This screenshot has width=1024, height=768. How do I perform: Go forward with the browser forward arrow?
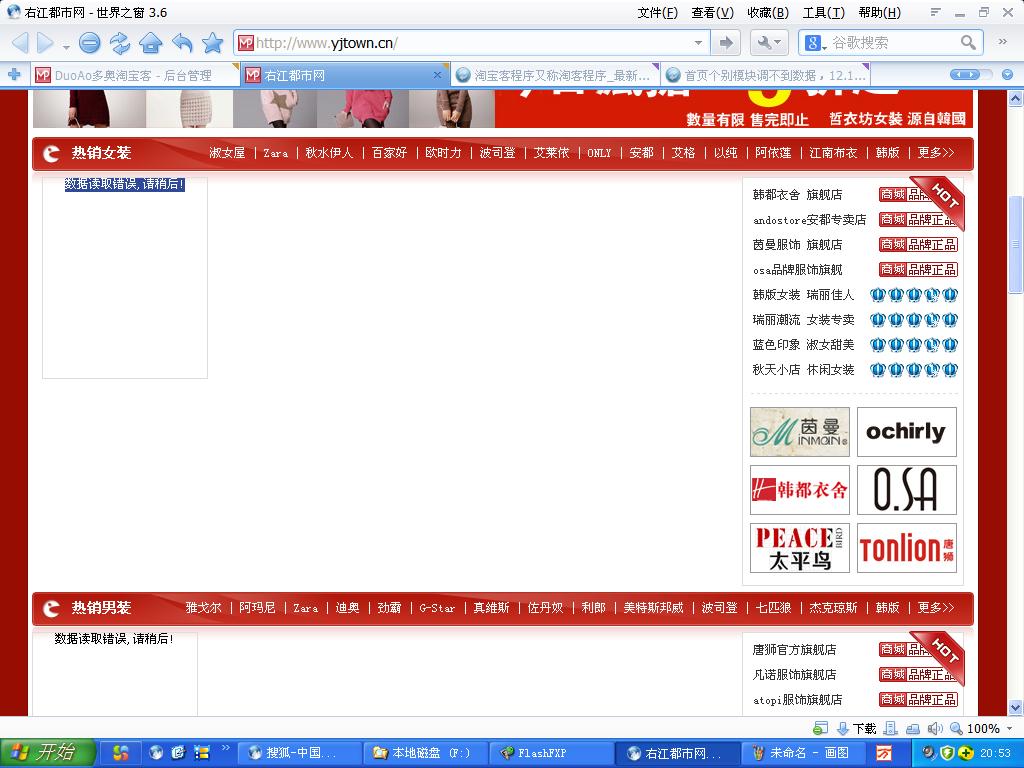pyautogui.click(x=46, y=43)
